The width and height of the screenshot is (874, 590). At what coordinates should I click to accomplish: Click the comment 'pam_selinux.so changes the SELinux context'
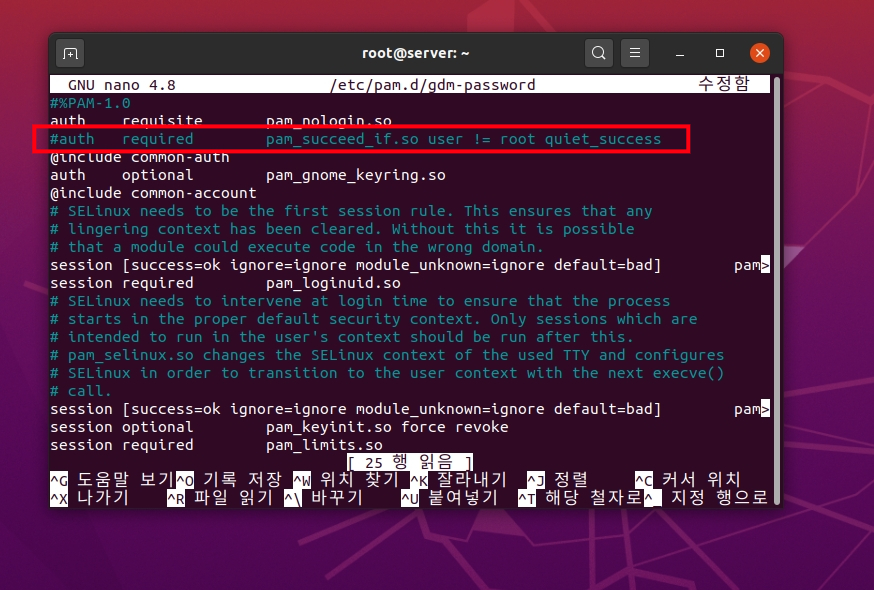(x=387, y=355)
